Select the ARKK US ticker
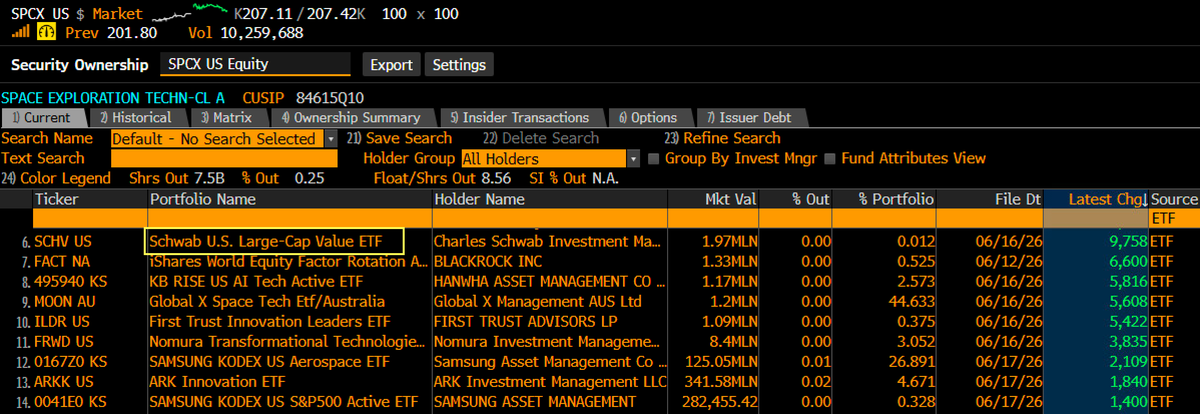 pyautogui.click(x=62, y=381)
